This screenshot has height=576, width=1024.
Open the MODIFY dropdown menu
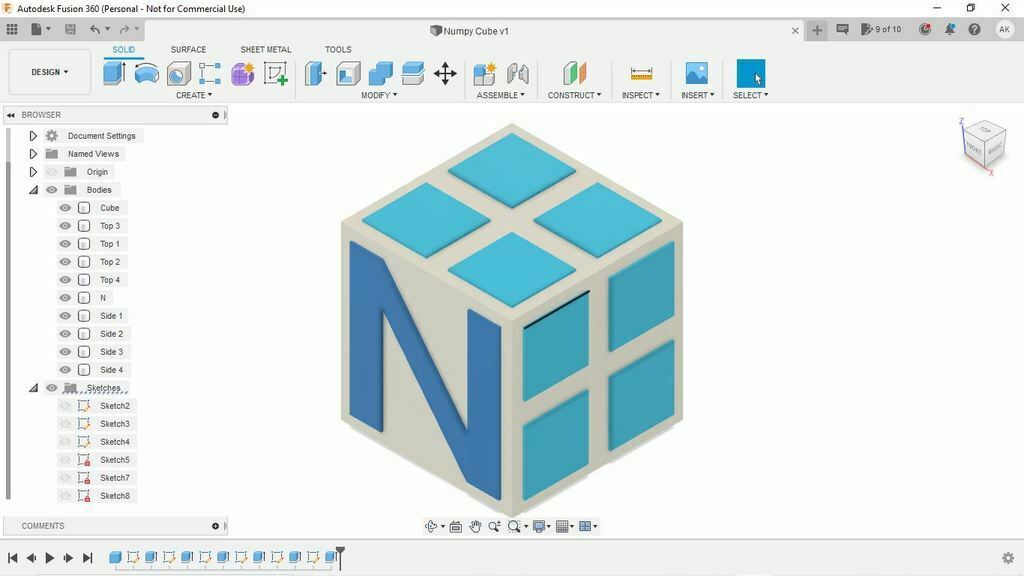[x=379, y=95]
